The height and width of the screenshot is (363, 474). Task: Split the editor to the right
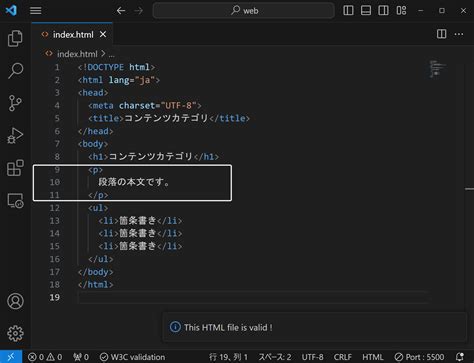441,34
